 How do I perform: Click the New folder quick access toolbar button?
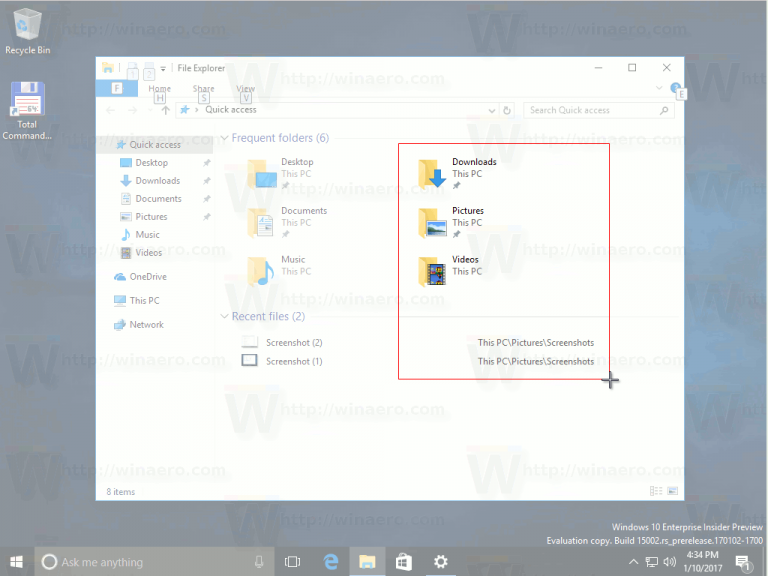149,69
